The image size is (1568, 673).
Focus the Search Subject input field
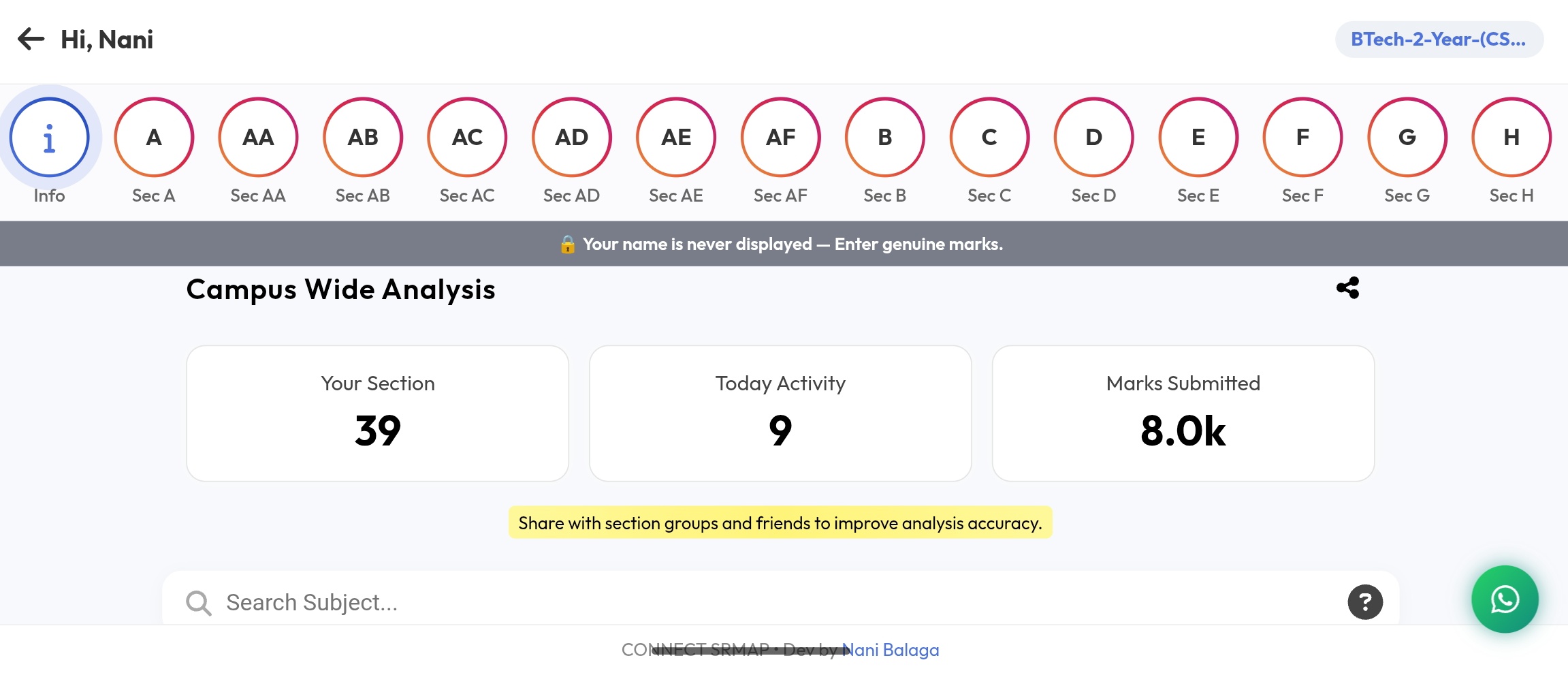coord(749,603)
